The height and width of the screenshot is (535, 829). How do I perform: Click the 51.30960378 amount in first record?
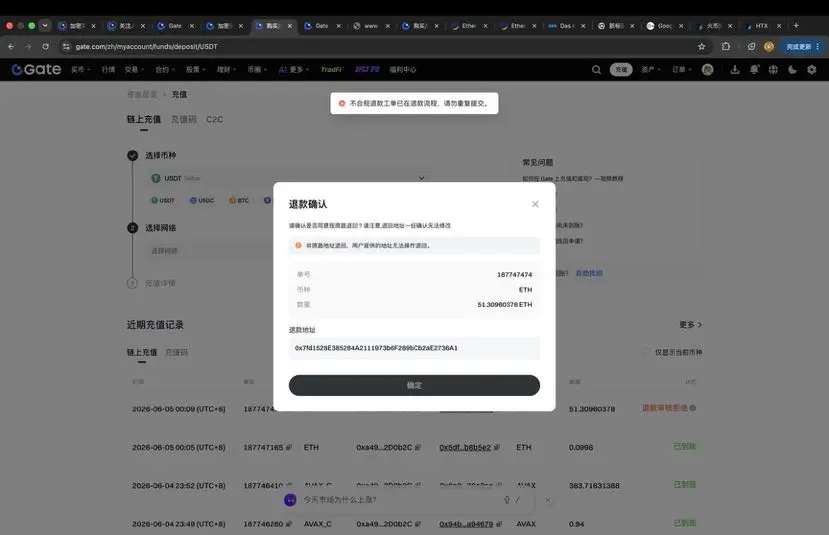click(592, 409)
